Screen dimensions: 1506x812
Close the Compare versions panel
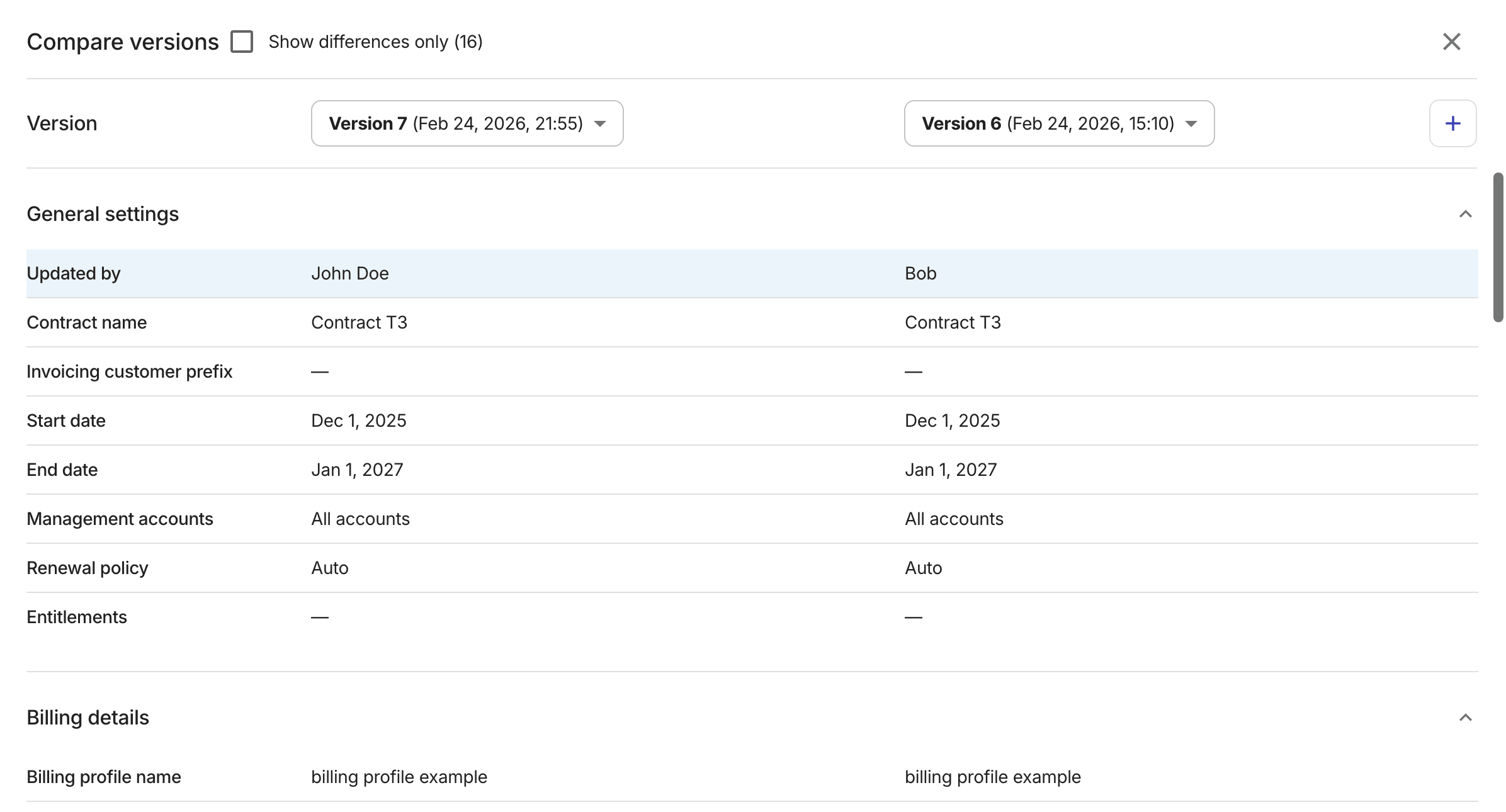[x=1451, y=42]
